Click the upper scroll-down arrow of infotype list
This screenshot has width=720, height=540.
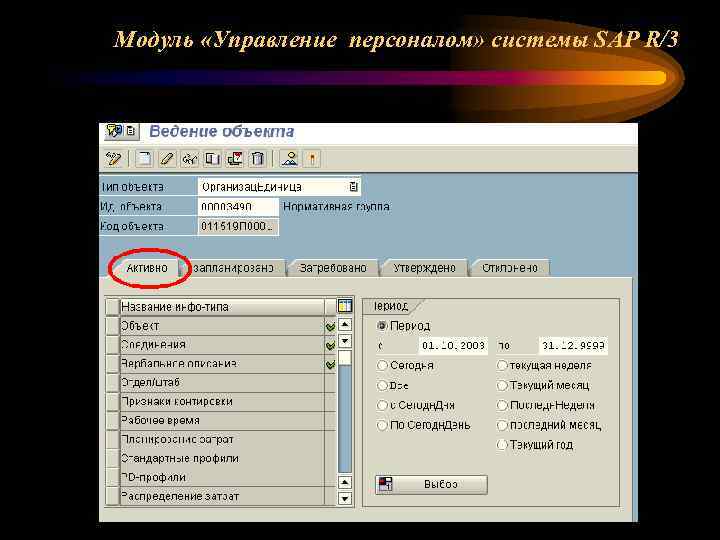click(x=345, y=341)
